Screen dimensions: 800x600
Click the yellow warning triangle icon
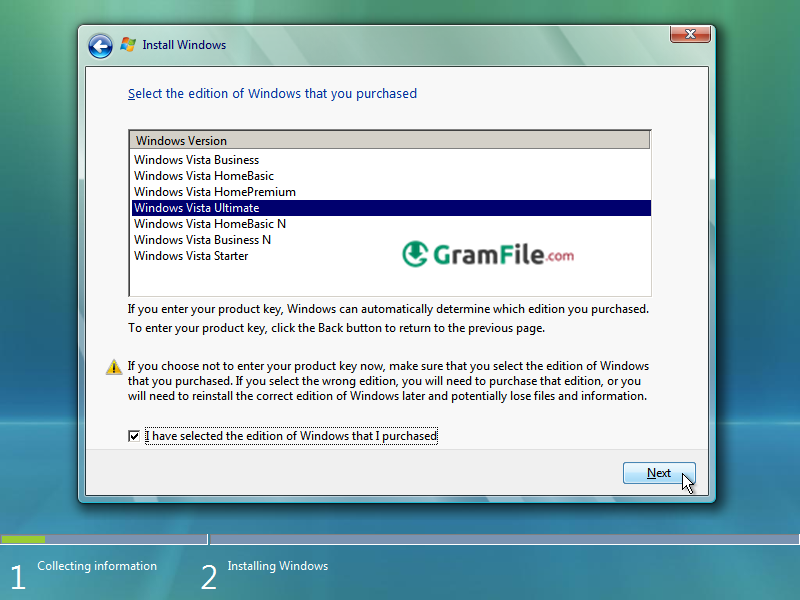(113, 366)
